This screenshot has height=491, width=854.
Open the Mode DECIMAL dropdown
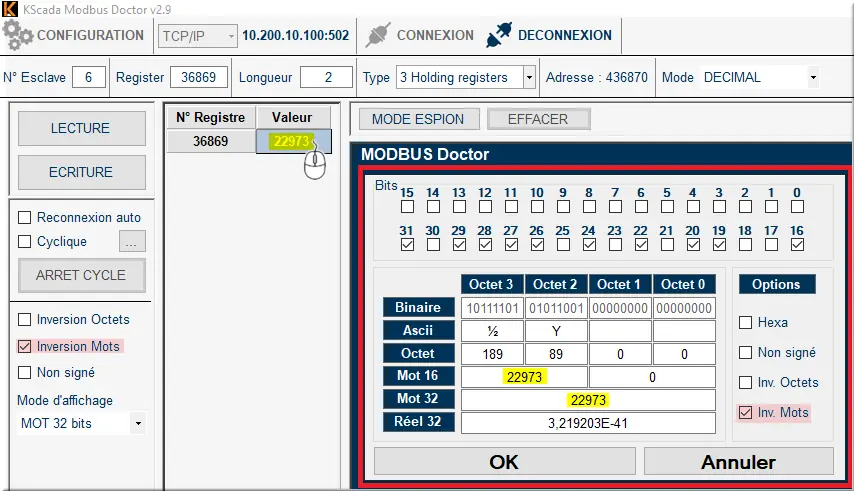[813, 77]
